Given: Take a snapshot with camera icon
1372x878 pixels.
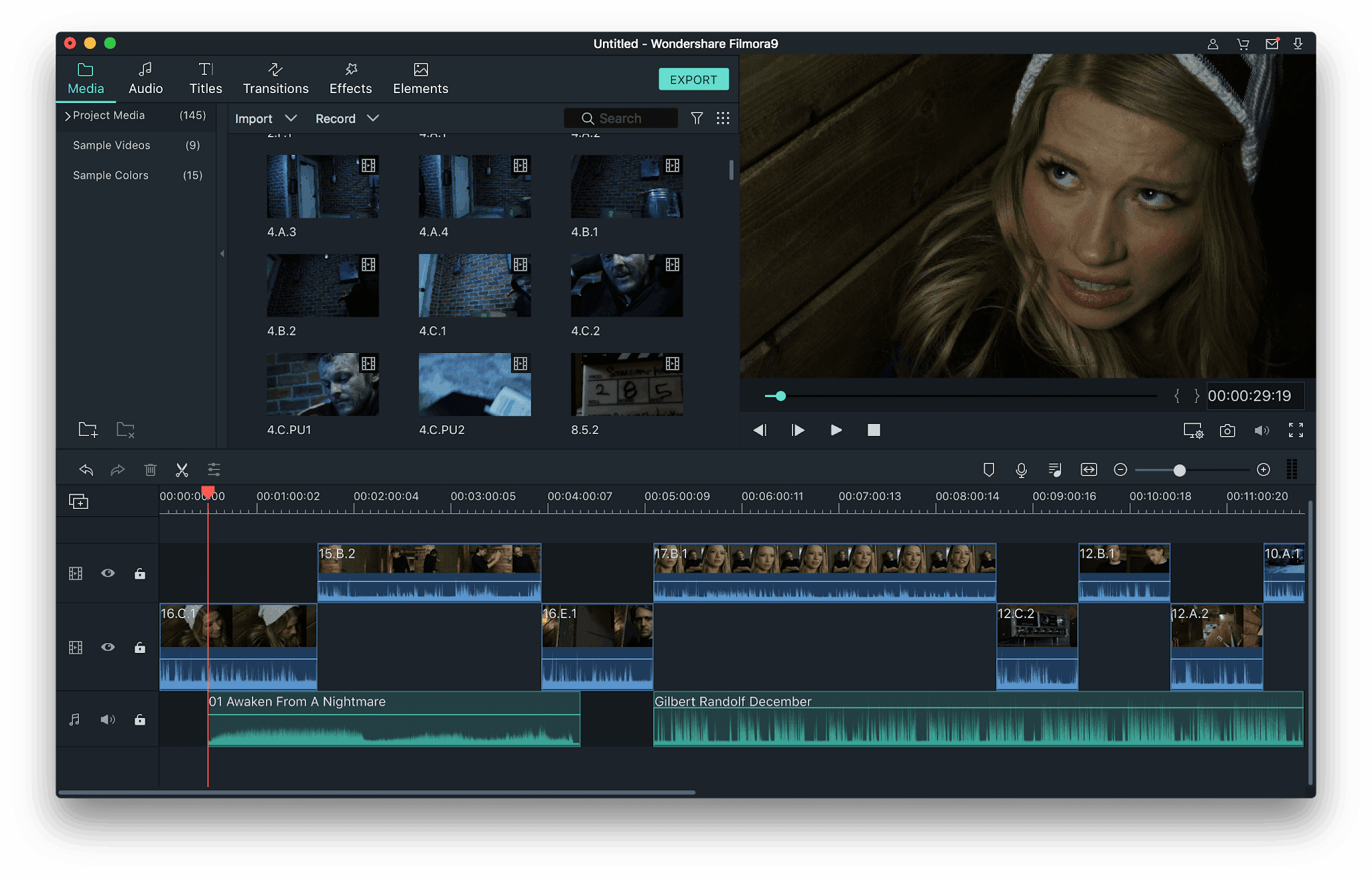Looking at the screenshot, I should (1227, 431).
